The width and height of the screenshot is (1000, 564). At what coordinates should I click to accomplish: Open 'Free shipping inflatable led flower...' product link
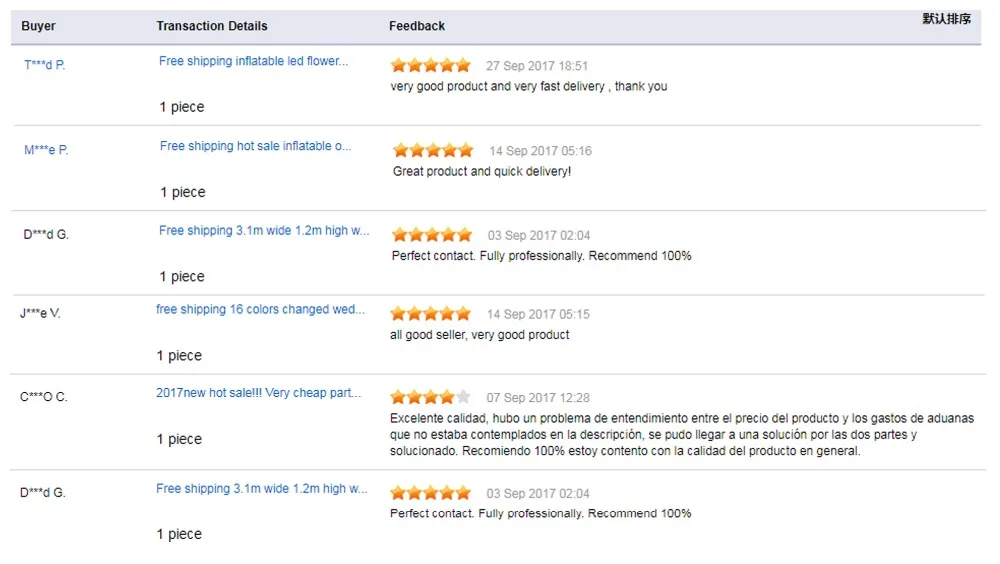pyautogui.click(x=253, y=61)
